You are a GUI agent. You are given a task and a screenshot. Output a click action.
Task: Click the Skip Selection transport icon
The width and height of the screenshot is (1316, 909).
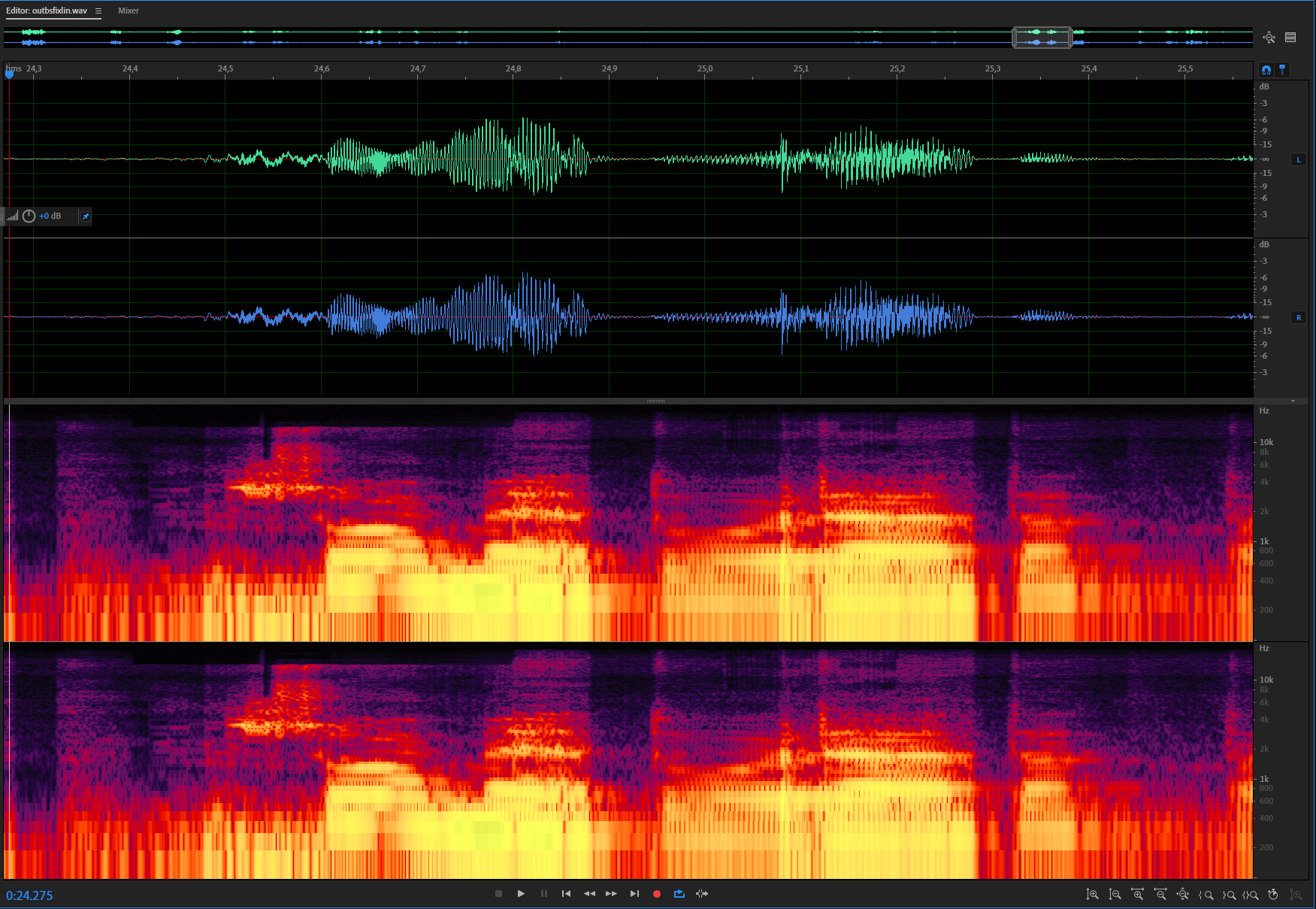[702, 894]
